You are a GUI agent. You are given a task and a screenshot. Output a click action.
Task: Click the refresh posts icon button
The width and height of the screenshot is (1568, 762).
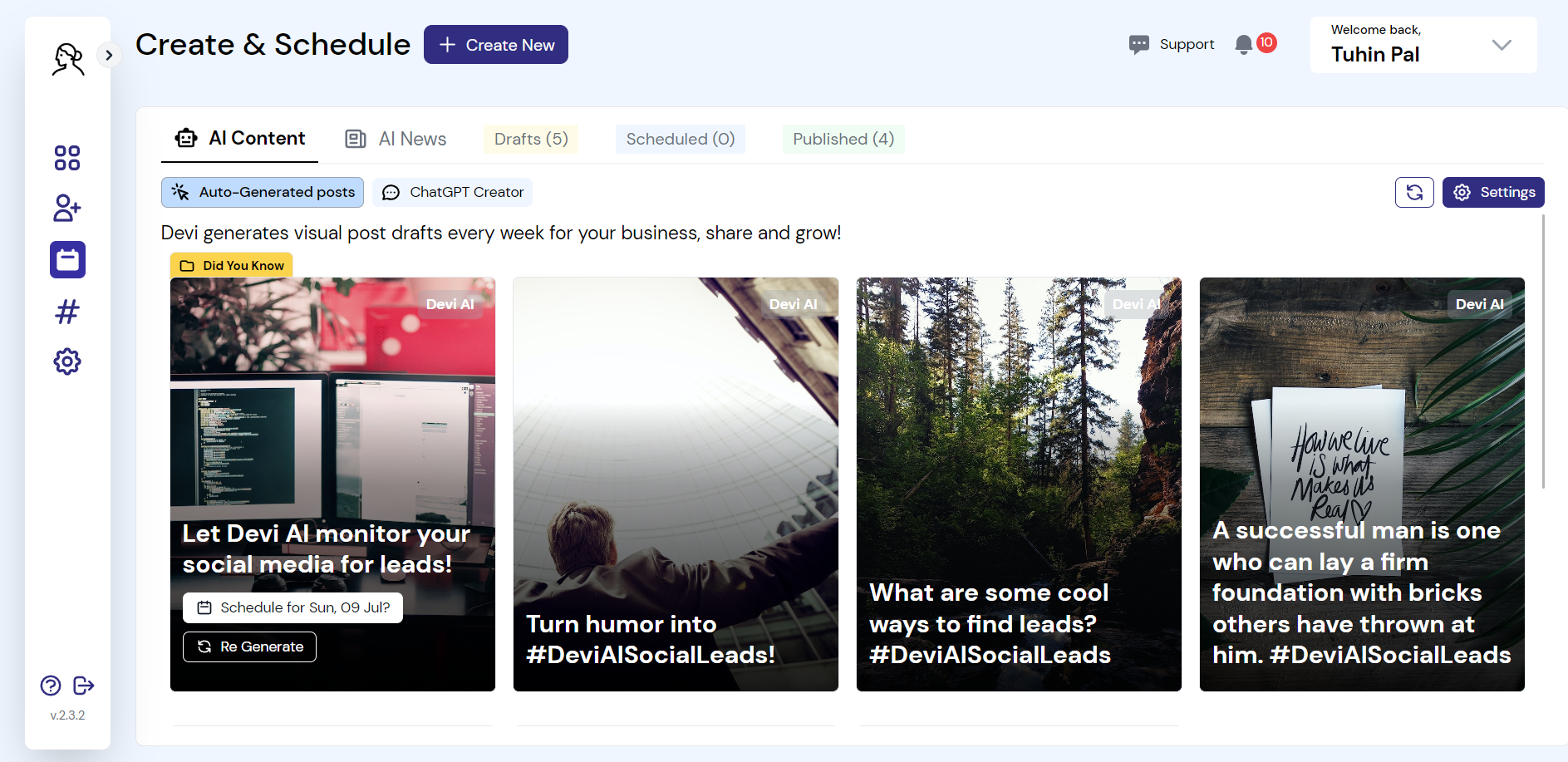coord(1414,193)
